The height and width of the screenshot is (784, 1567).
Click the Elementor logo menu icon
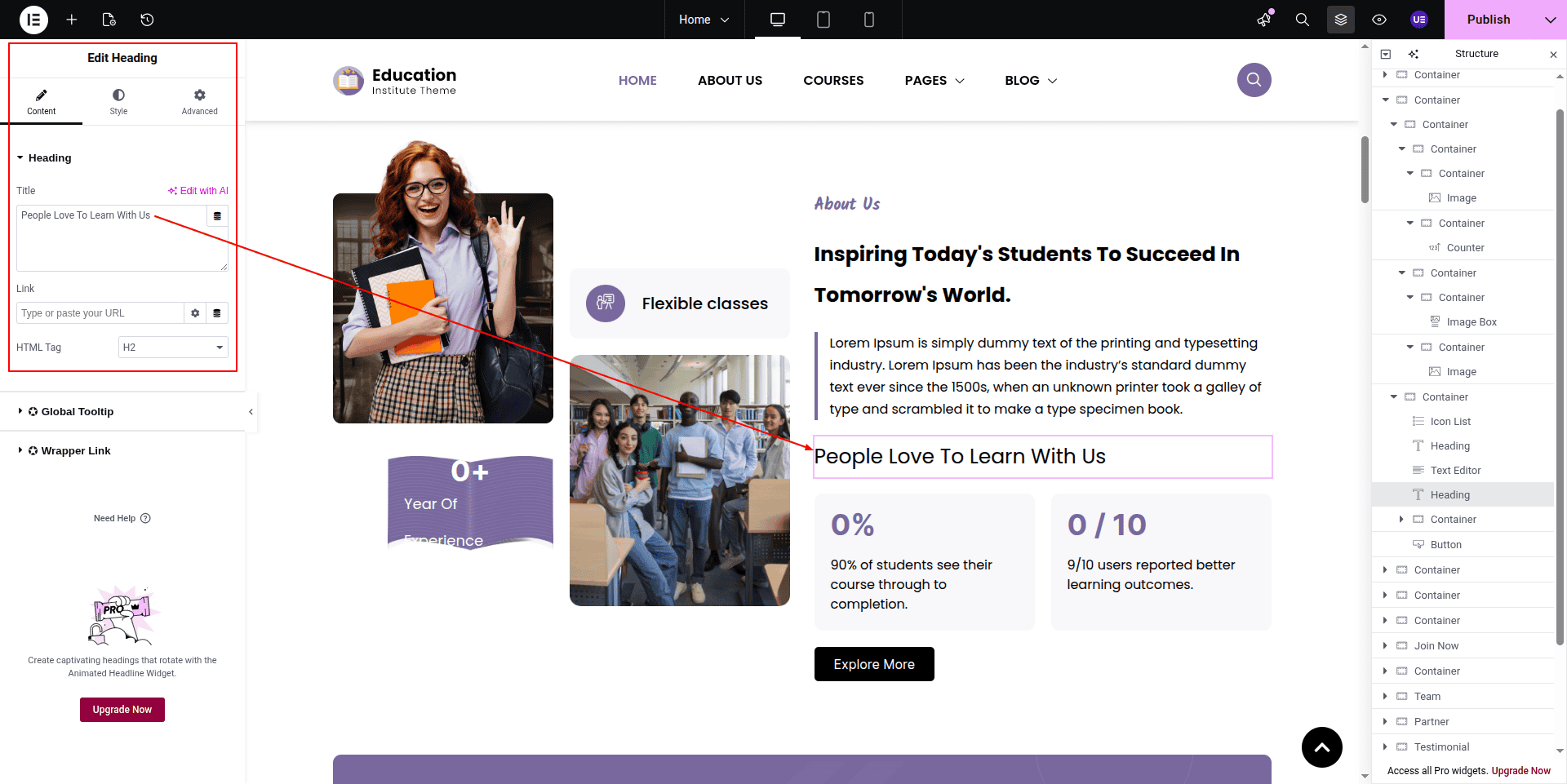tap(33, 20)
